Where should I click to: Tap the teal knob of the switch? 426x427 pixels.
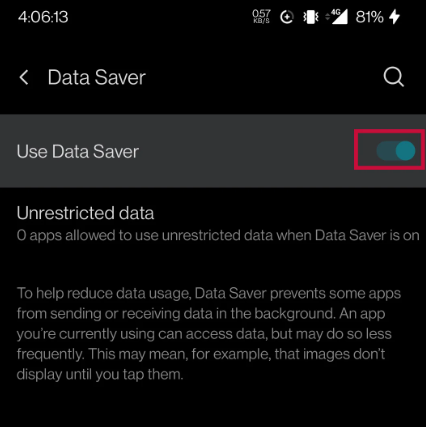pos(405,151)
